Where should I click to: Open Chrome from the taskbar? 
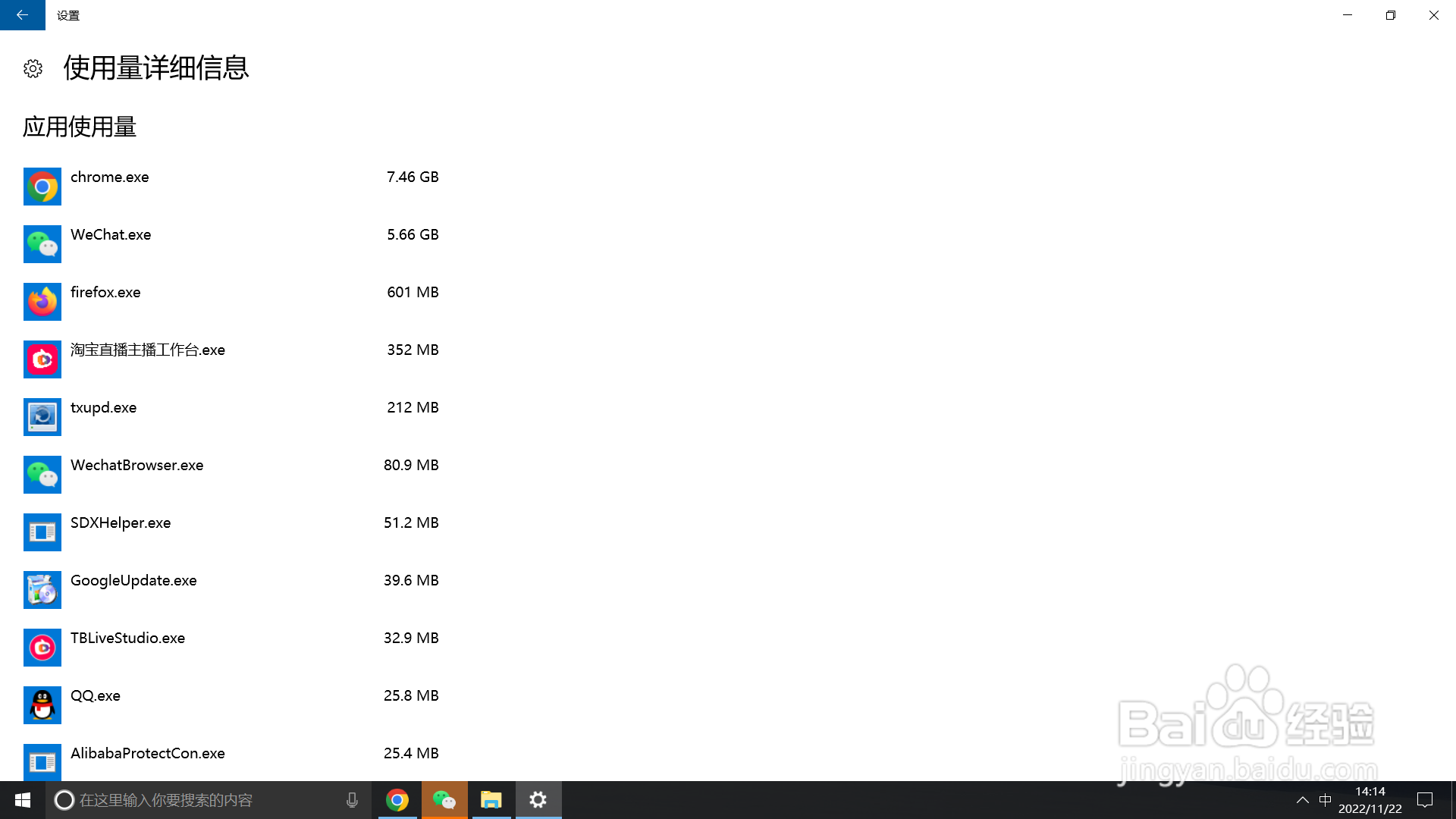[x=397, y=800]
